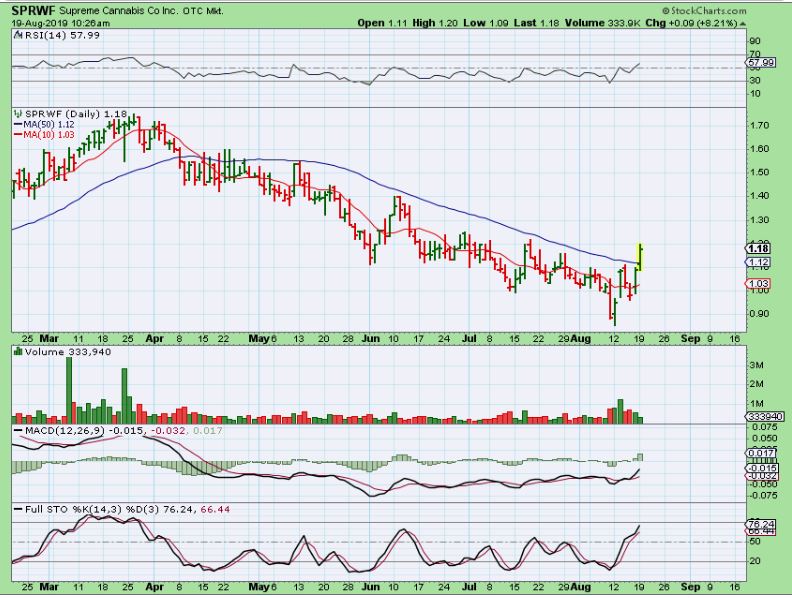Click the black MACD line swatch in legend

coord(18,431)
